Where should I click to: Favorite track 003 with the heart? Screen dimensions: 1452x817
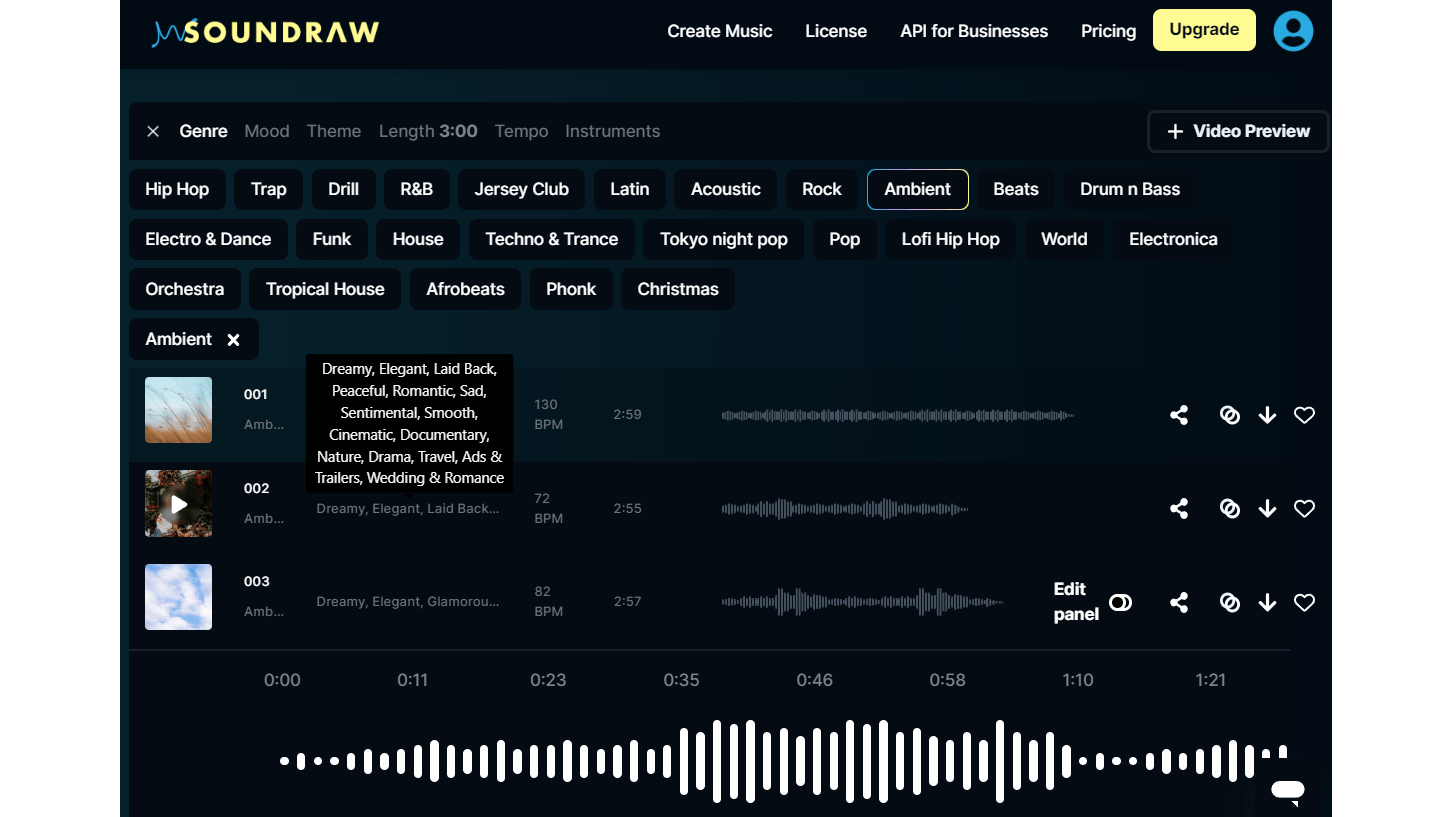[x=1304, y=602]
